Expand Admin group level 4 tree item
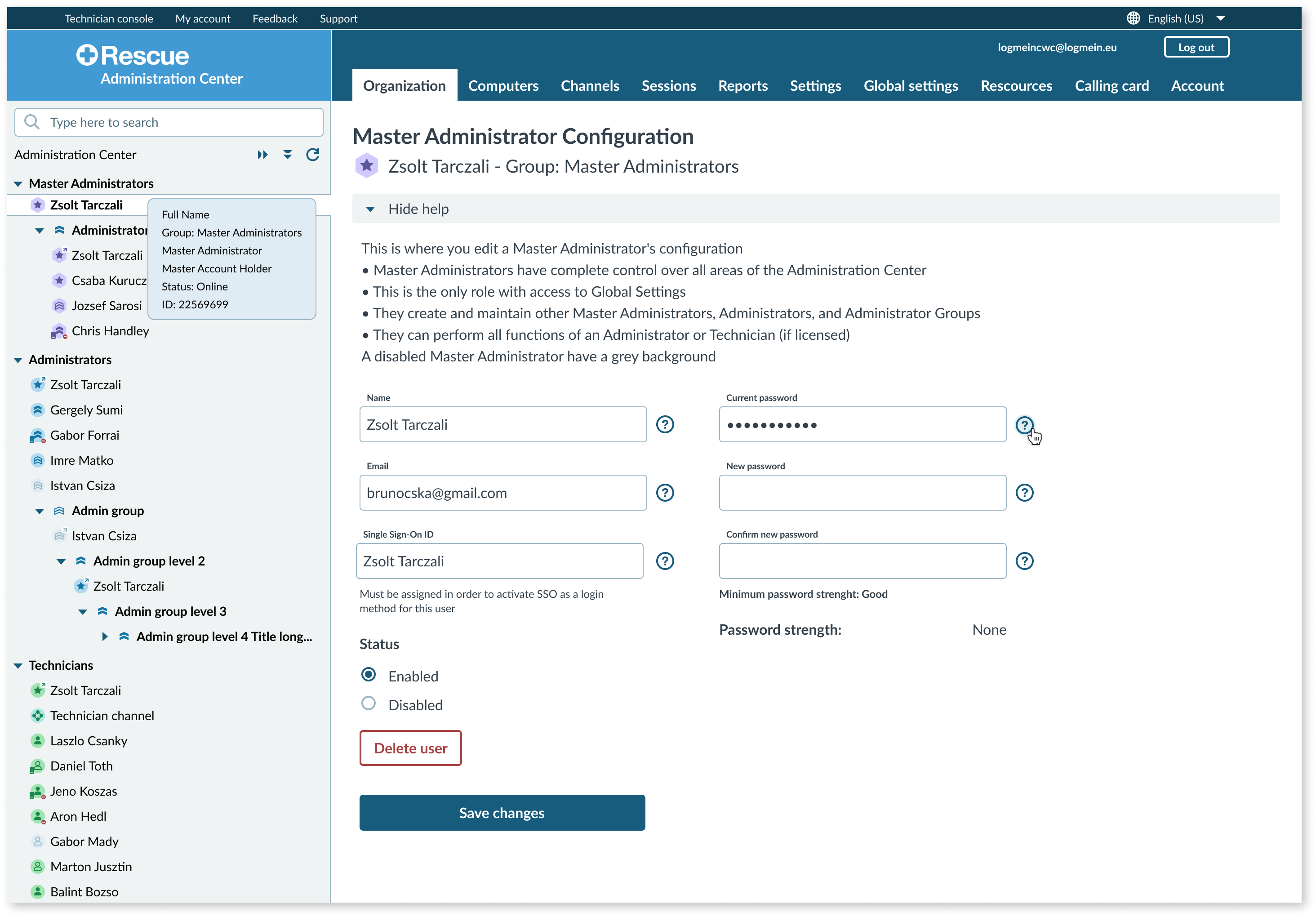1316x917 pixels. pyautogui.click(x=102, y=635)
